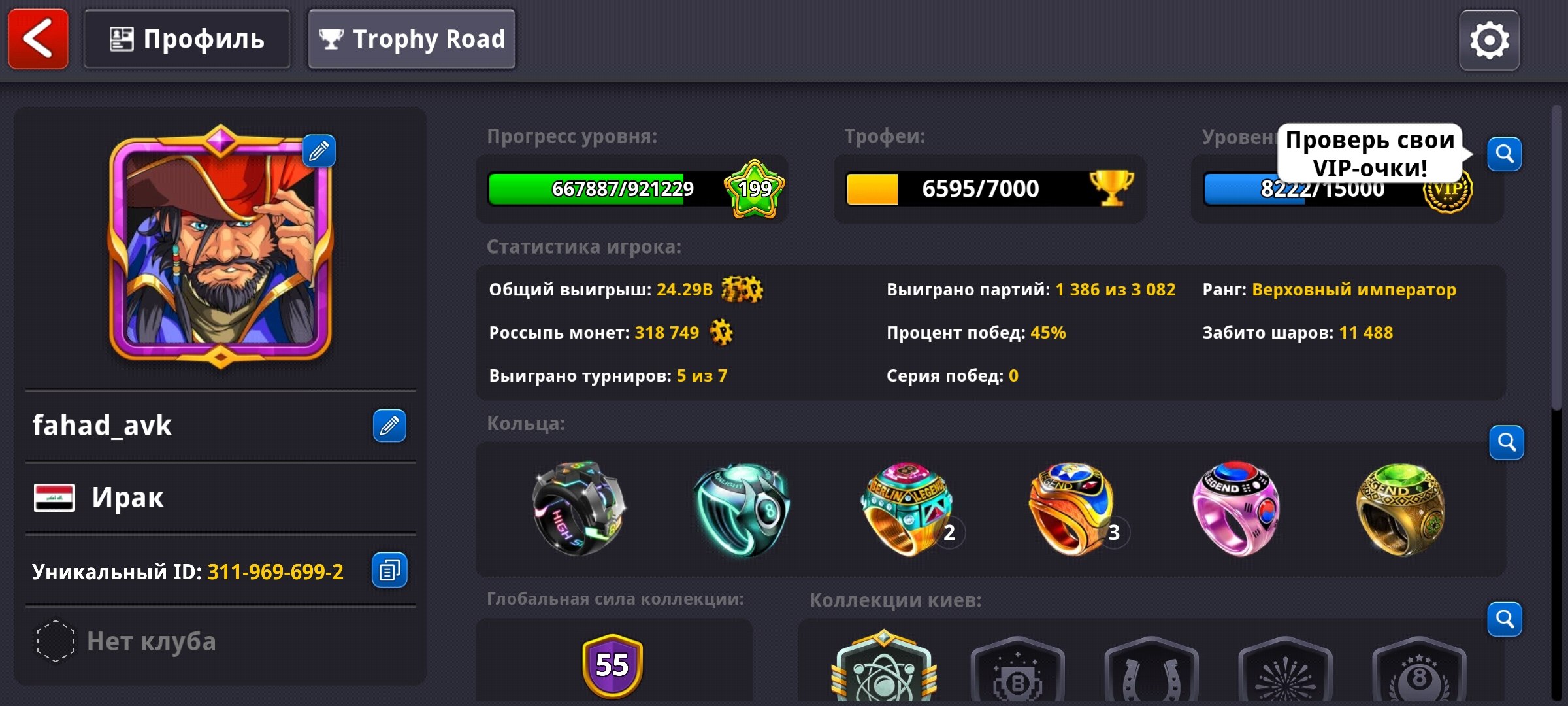The width and height of the screenshot is (1568, 706).
Task: Select the teal 8-ball ring
Action: click(x=742, y=509)
